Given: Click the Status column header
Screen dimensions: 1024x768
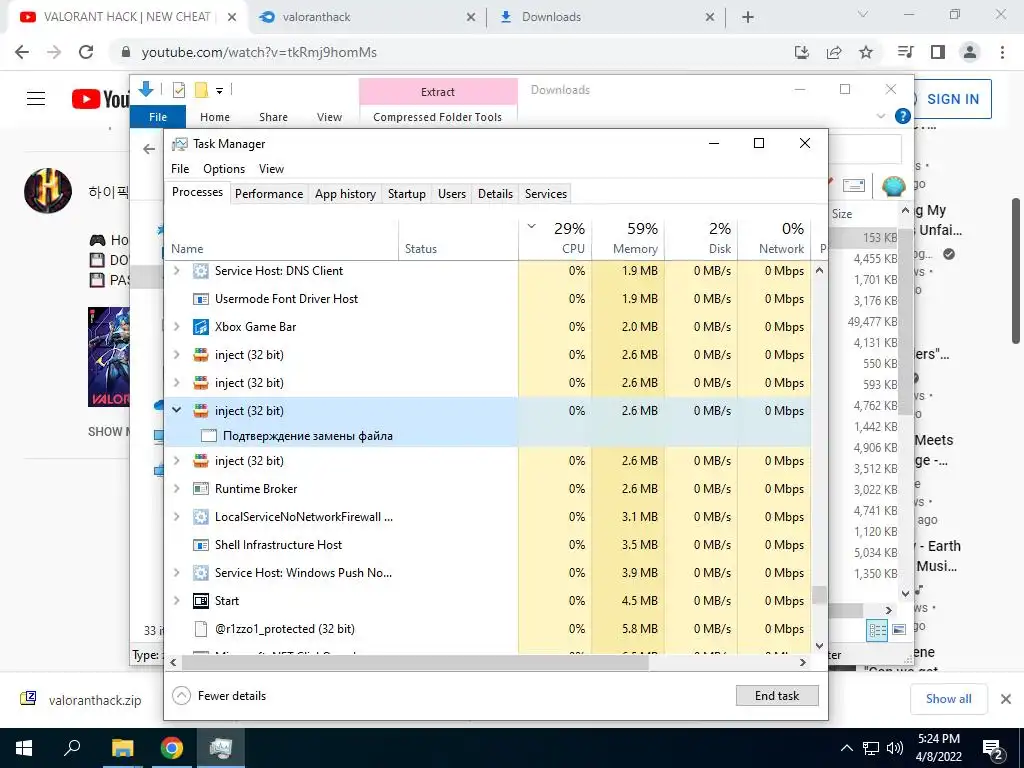Looking at the screenshot, I should tap(458, 238).
